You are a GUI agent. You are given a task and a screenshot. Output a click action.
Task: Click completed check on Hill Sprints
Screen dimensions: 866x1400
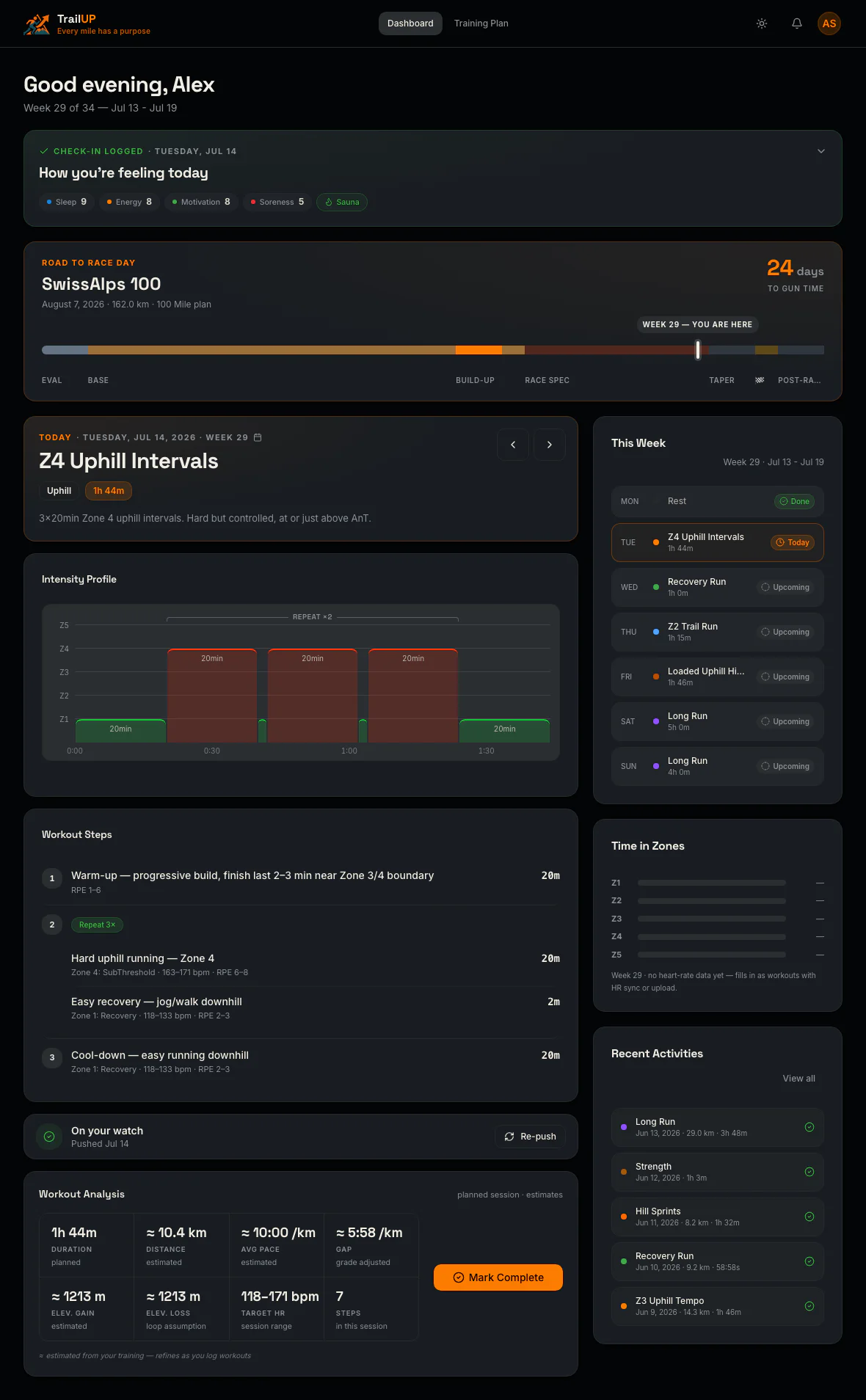coord(809,1217)
